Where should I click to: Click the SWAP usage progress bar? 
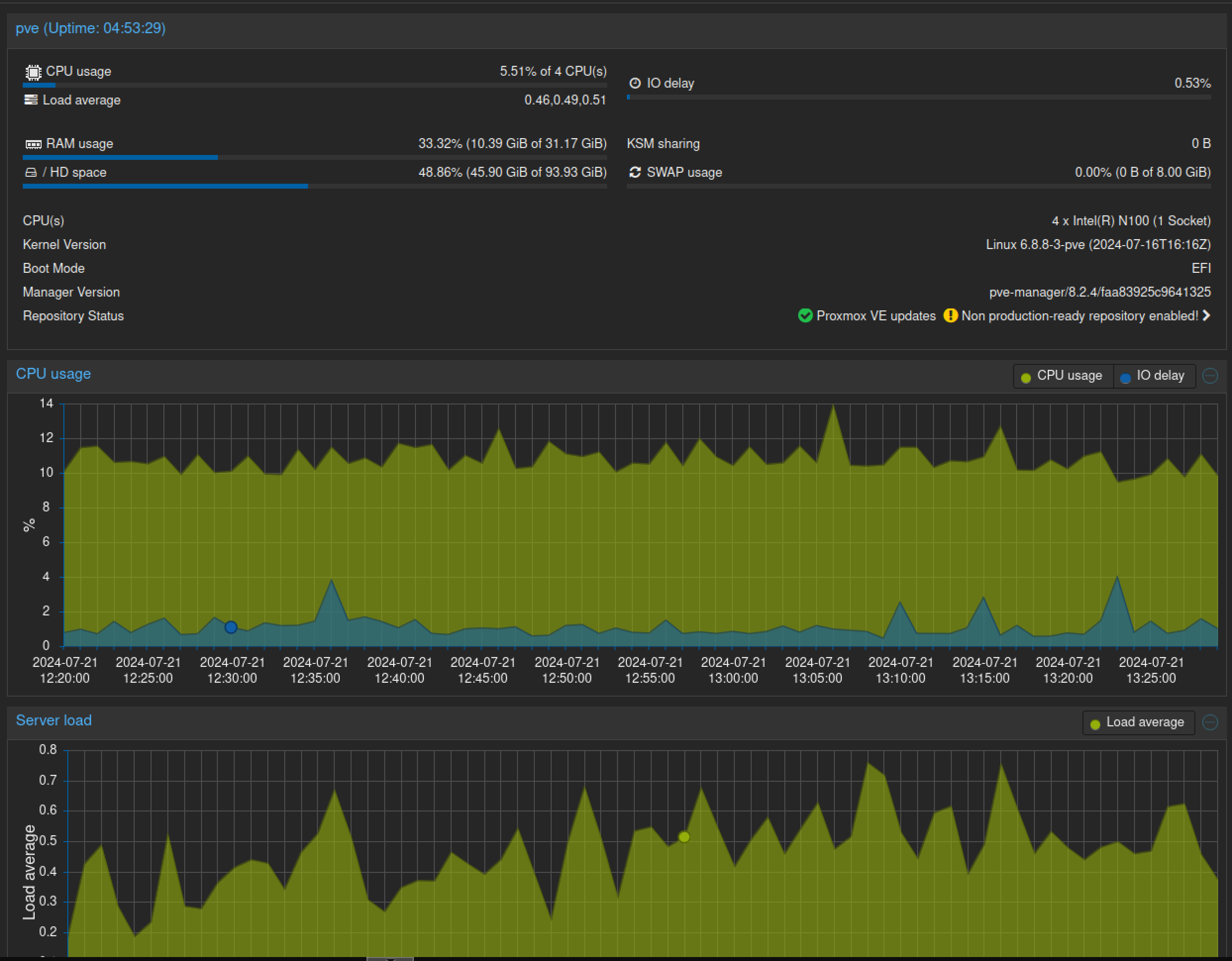coord(919,186)
